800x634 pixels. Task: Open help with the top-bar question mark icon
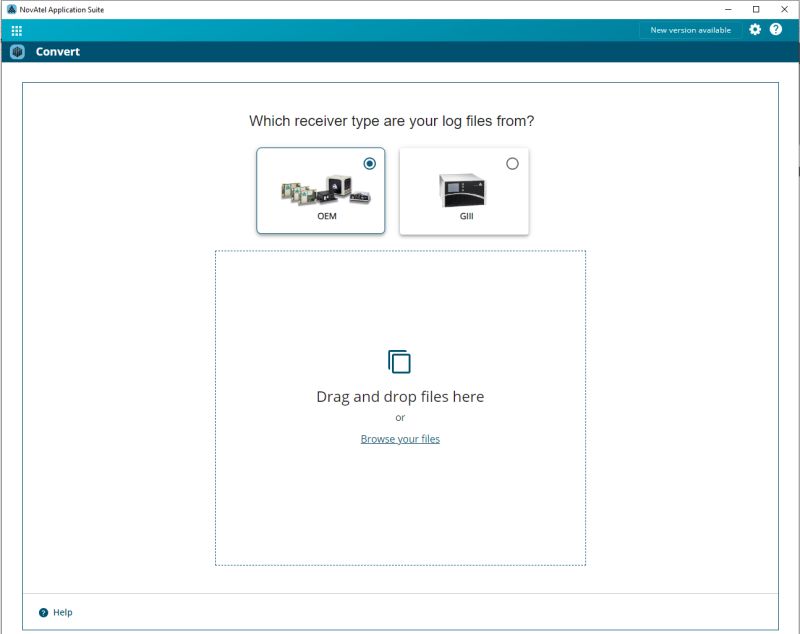(776, 30)
